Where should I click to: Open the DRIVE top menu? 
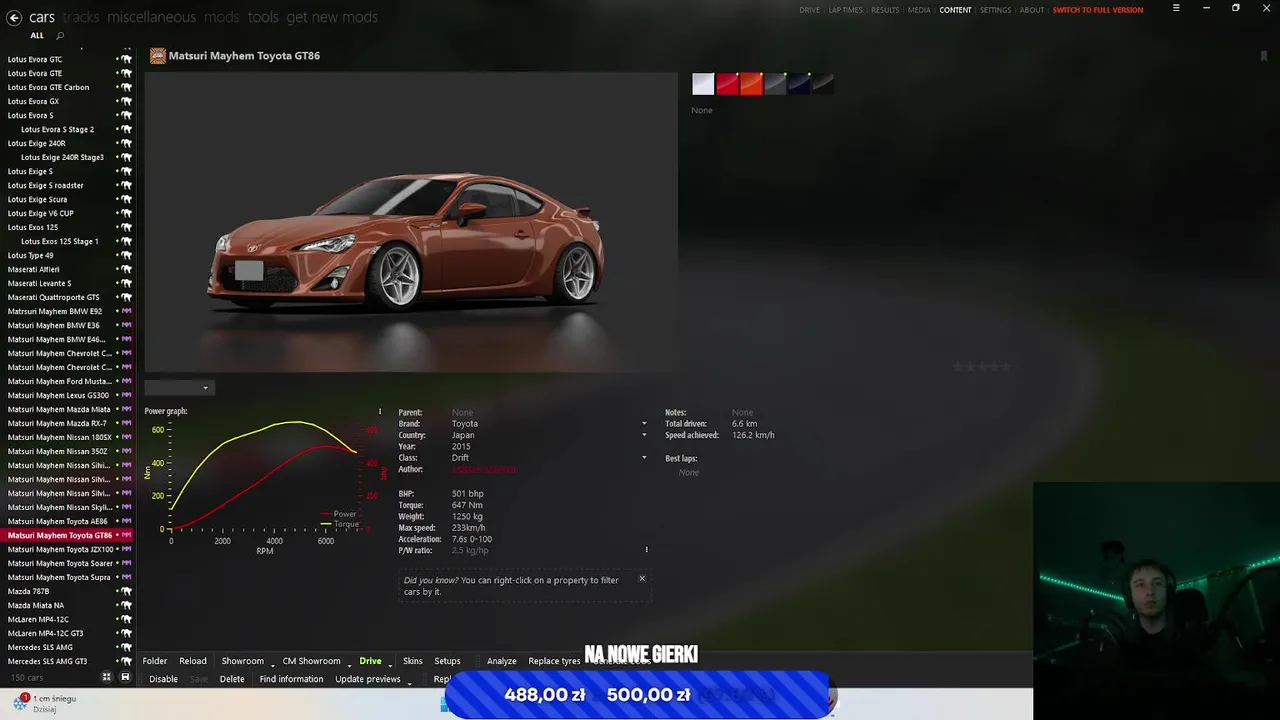tap(809, 10)
